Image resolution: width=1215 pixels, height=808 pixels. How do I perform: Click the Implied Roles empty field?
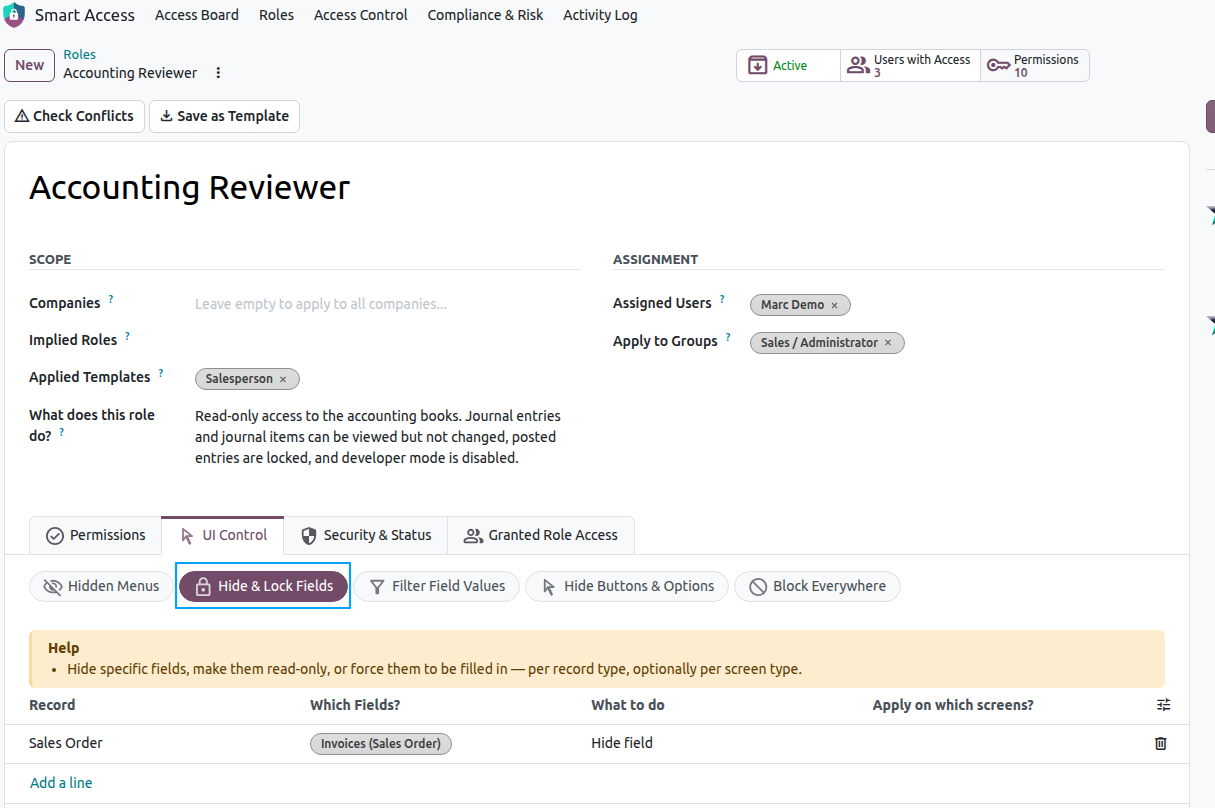click(388, 341)
